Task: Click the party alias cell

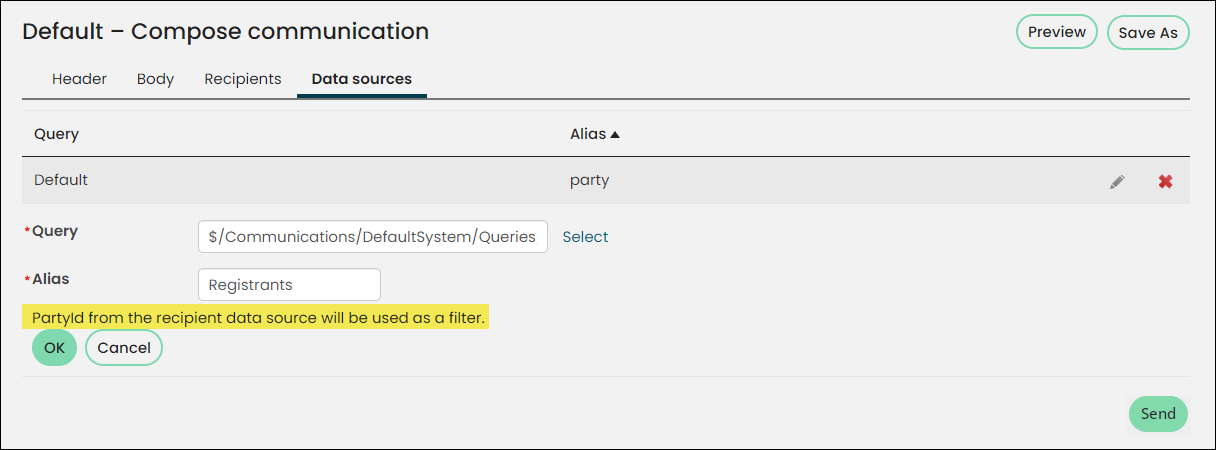Action: [590, 181]
